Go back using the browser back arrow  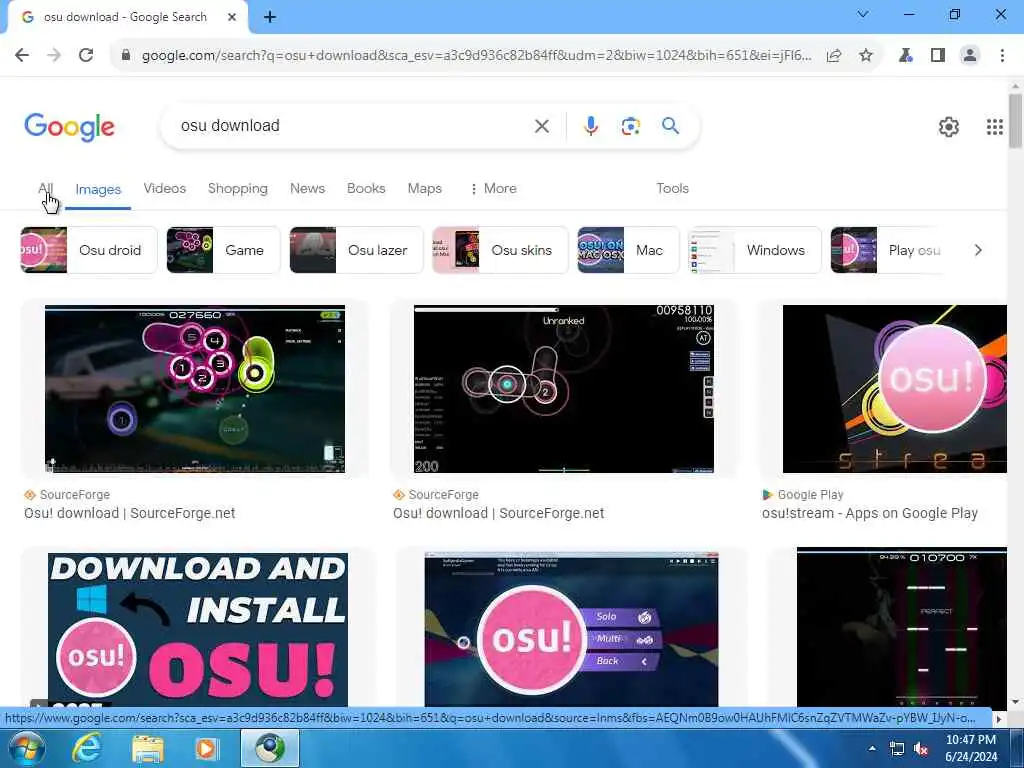pyautogui.click(x=22, y=56)
